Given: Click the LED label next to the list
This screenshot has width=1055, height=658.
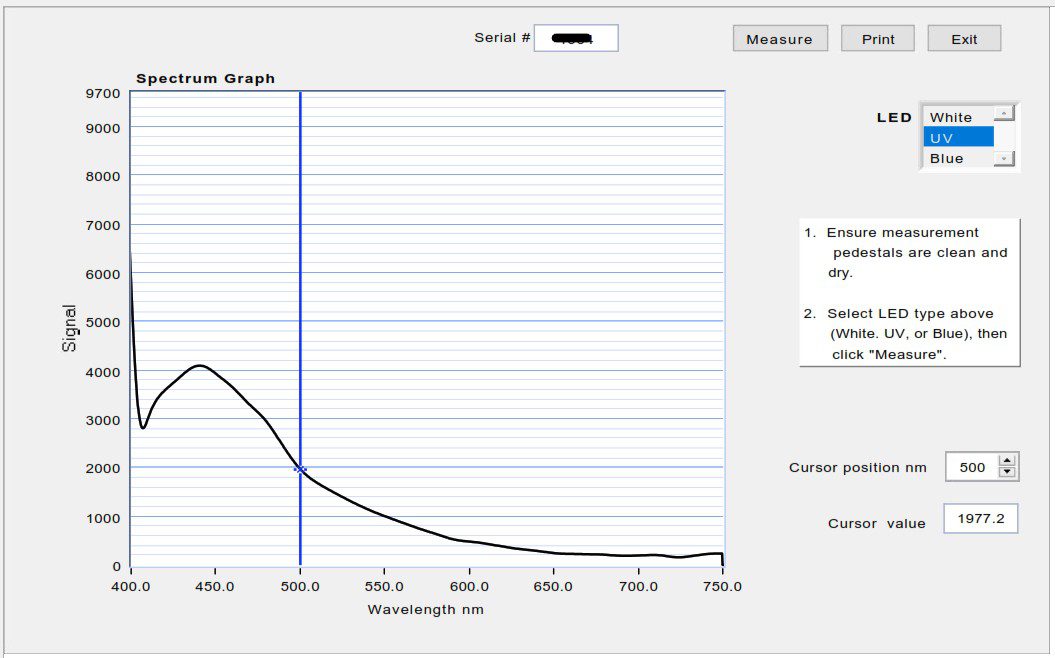Looking at the screenshot, I should 894,117.
